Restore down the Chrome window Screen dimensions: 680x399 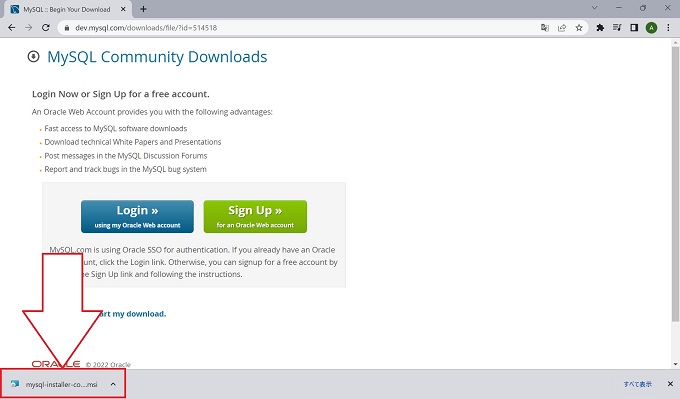[x=643, y=8]
